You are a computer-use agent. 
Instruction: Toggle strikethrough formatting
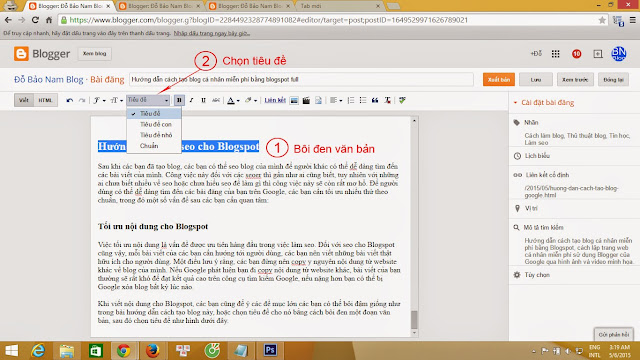pos(216,100)
